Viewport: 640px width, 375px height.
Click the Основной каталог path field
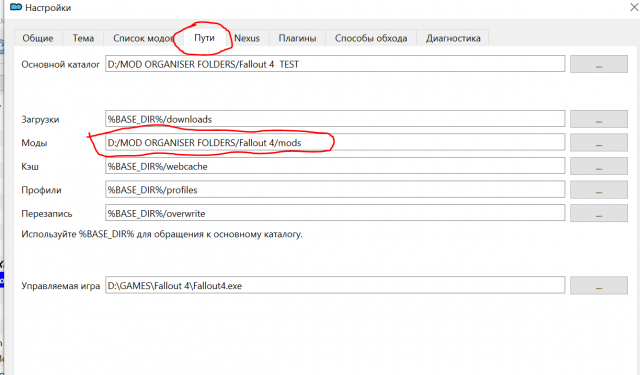click(x=335, y=64)
